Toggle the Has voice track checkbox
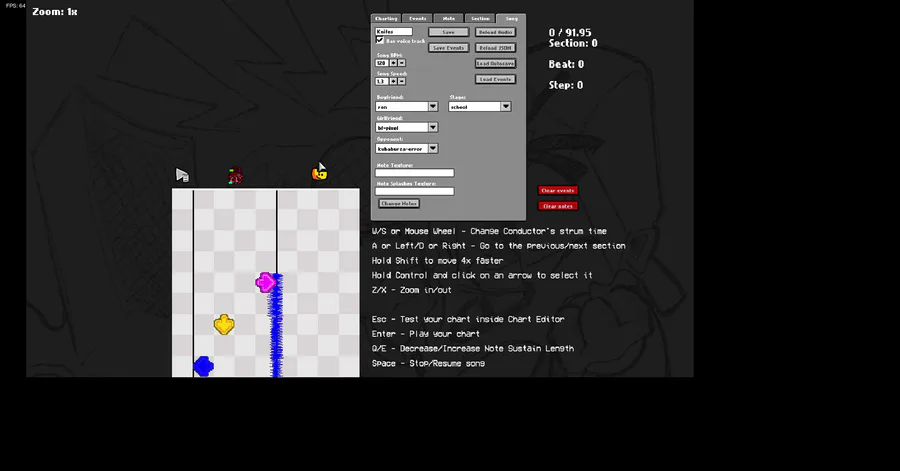This screenshot has height=471, width=900. [x=380, y=41]
